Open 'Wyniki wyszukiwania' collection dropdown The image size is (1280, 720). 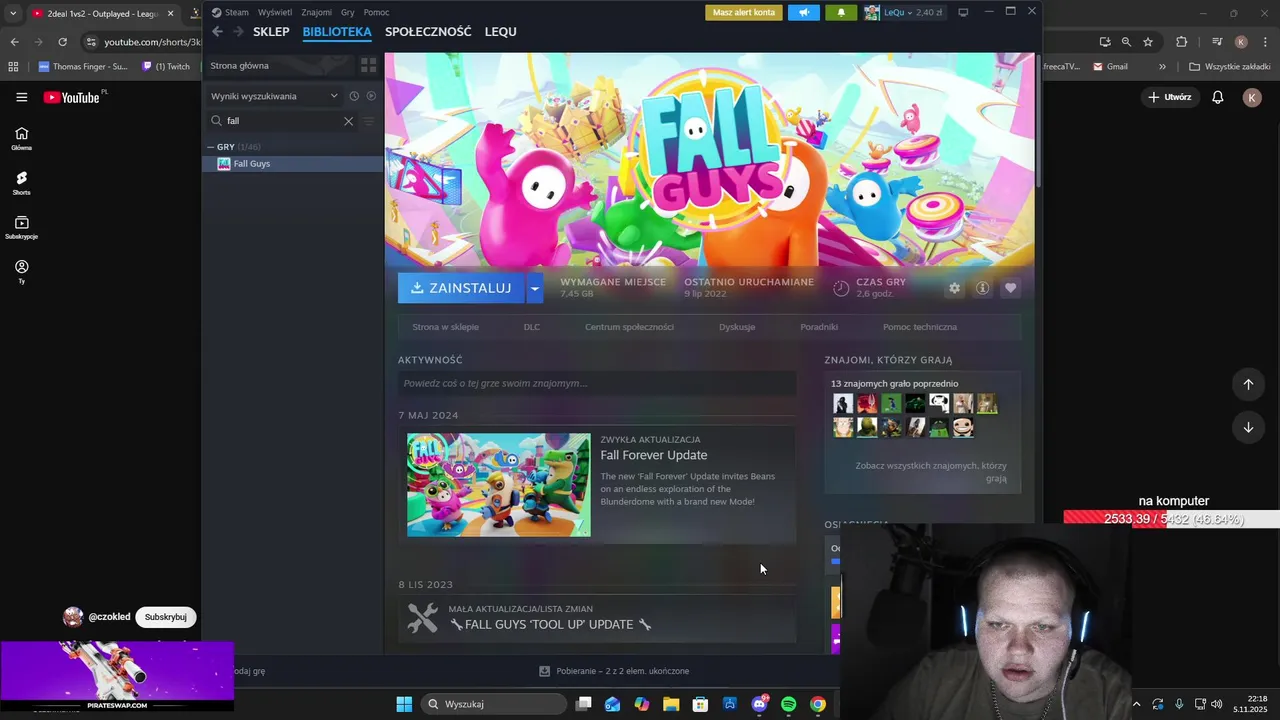click(274, 96)
